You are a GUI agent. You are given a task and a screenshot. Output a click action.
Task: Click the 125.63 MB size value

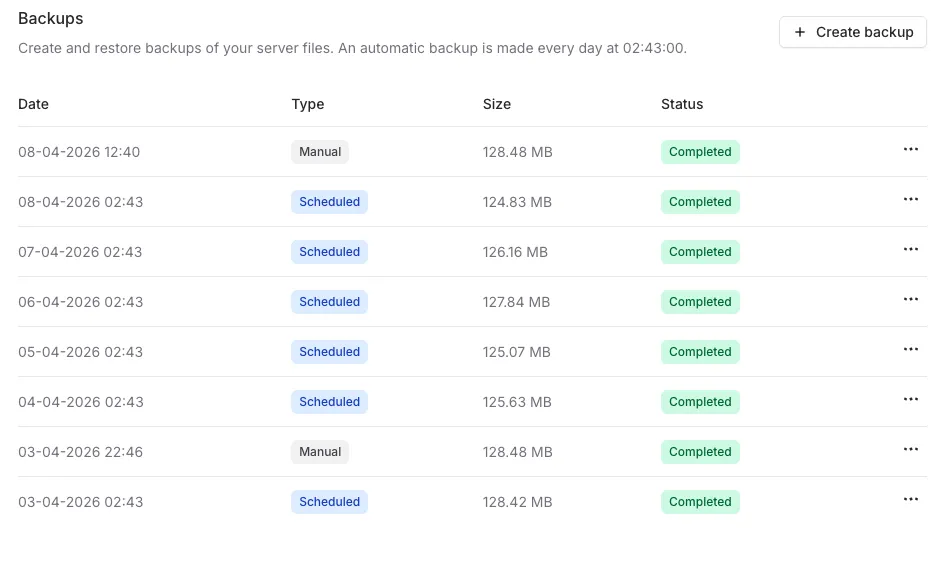coord(517,402)
